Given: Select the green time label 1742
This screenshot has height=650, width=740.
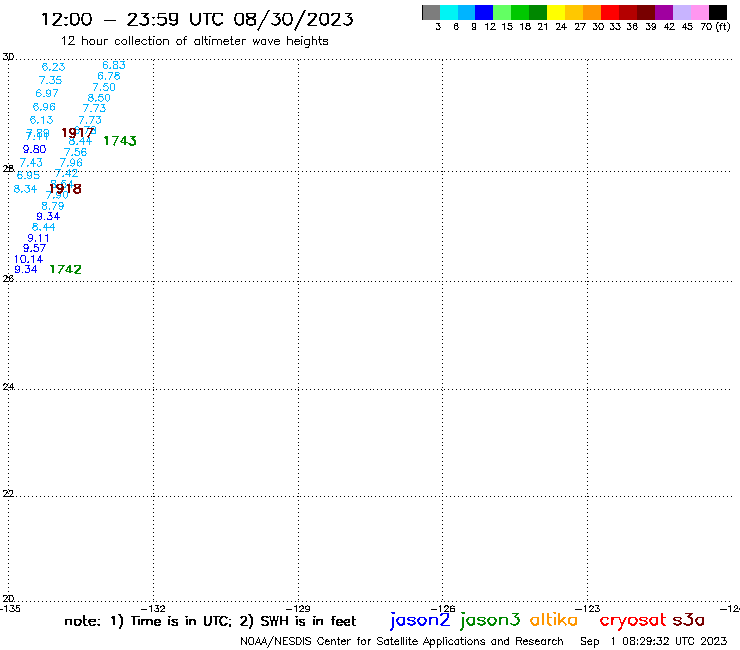Looking at the screenshot, I should tap(66, 270).
